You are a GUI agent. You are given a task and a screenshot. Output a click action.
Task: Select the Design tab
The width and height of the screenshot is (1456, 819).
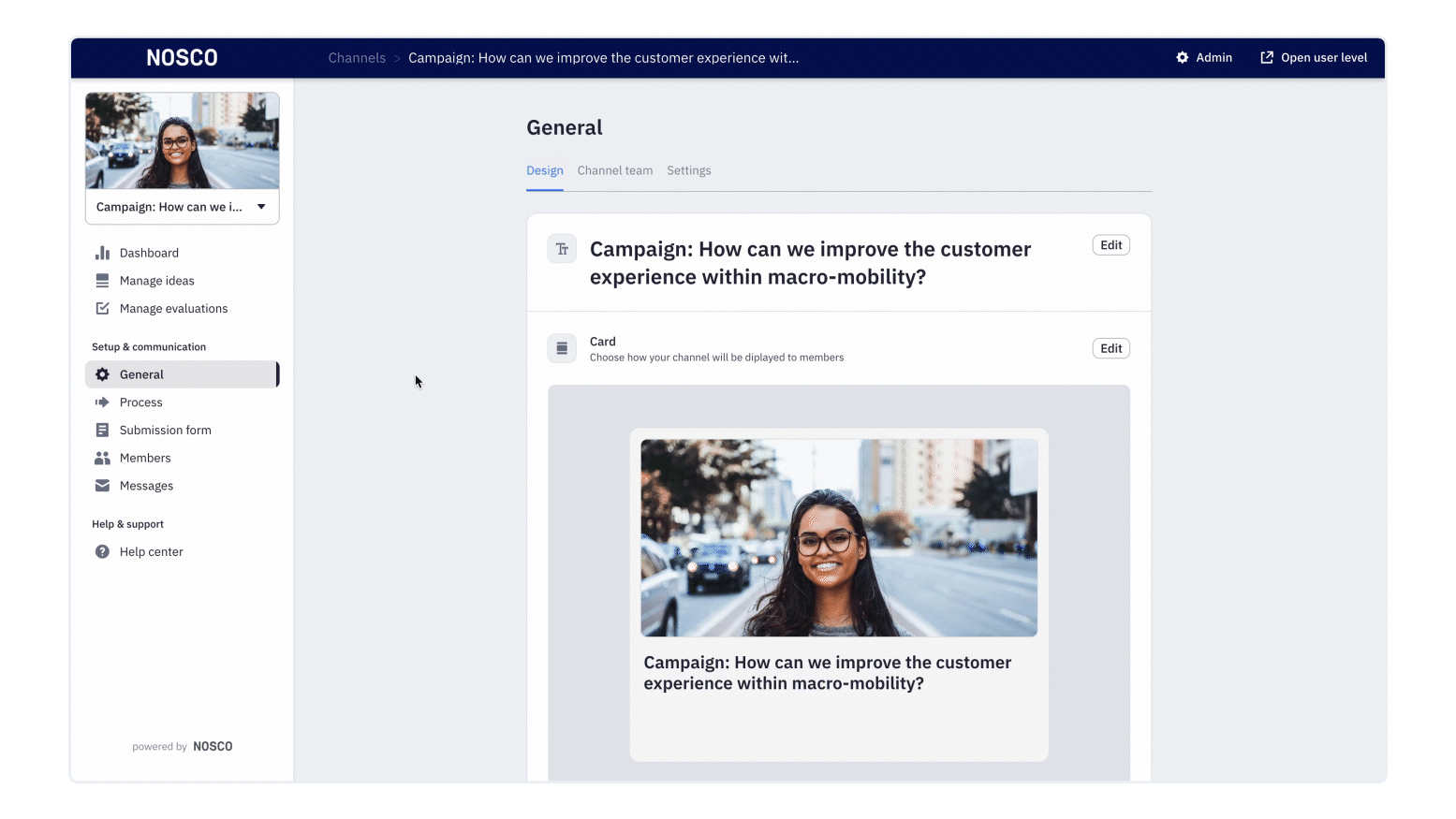click(544, 170)
